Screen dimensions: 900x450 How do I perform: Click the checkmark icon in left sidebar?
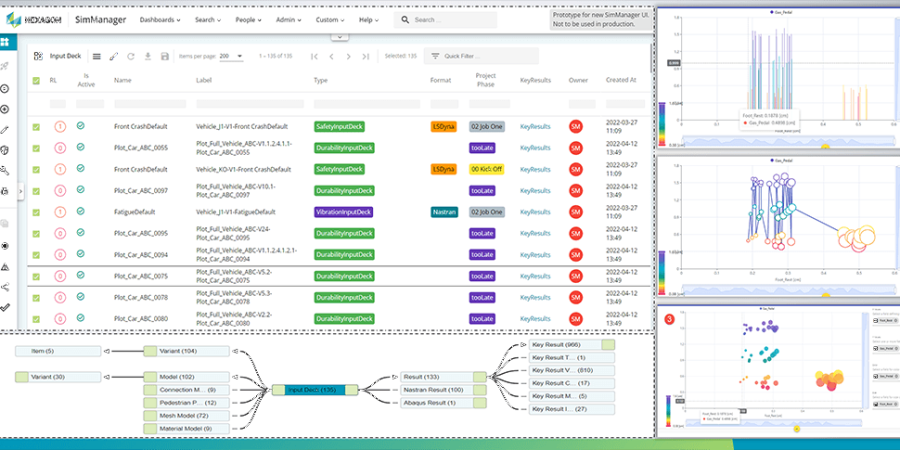point(5,307)
